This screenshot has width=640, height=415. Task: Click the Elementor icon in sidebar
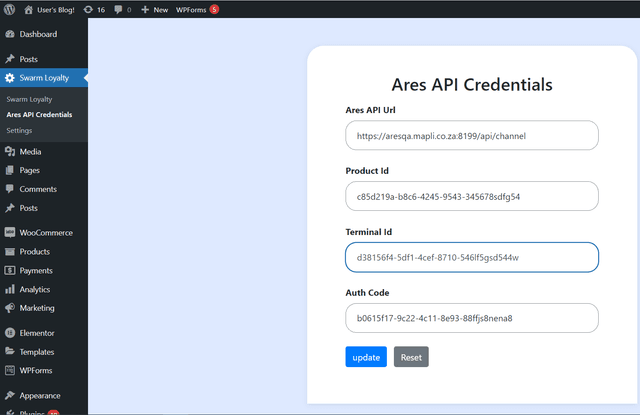[x=10, y=333]
